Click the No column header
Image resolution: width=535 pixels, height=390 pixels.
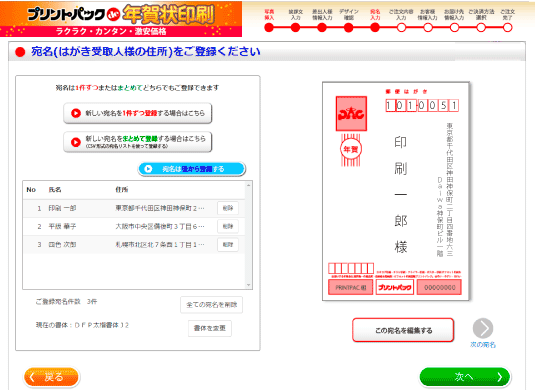[31, 189]
